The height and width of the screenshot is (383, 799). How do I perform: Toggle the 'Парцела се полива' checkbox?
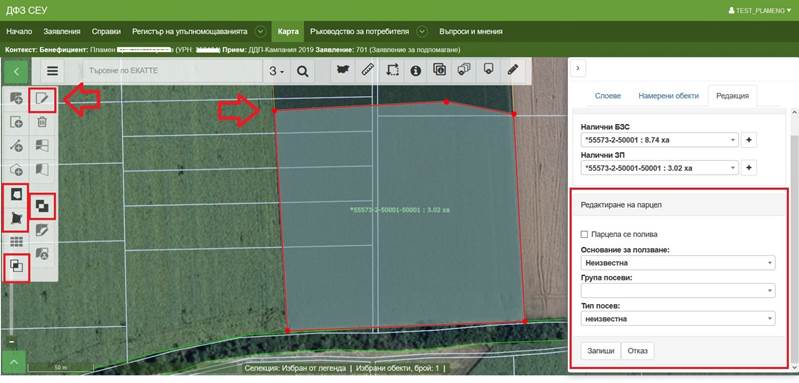[584, 234]
